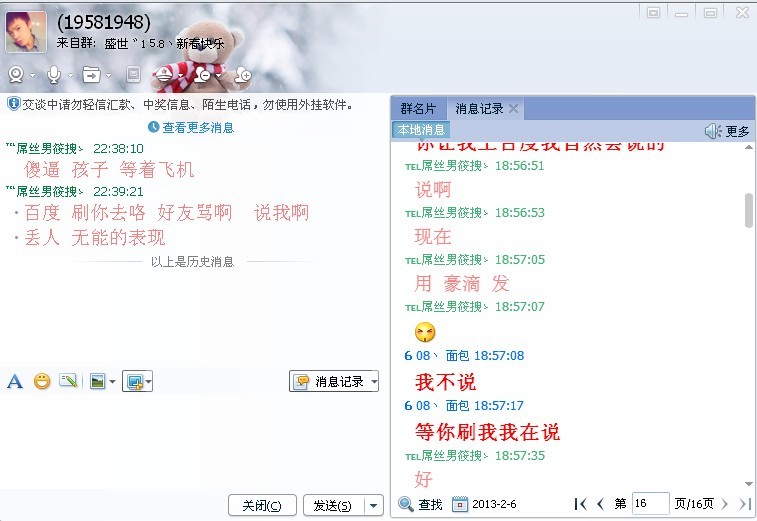
Task: Select the 本地消息 tab
Action: point(421,130)
